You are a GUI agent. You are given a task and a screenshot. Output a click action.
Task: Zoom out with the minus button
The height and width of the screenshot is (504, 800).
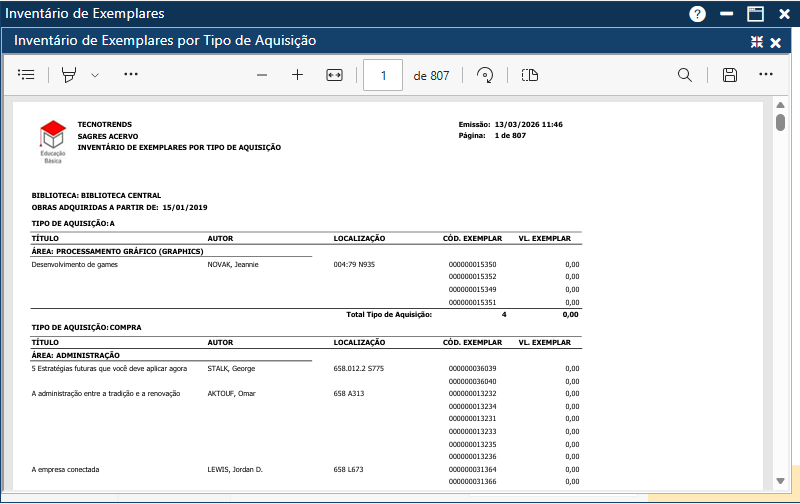[x=262, y=75]
